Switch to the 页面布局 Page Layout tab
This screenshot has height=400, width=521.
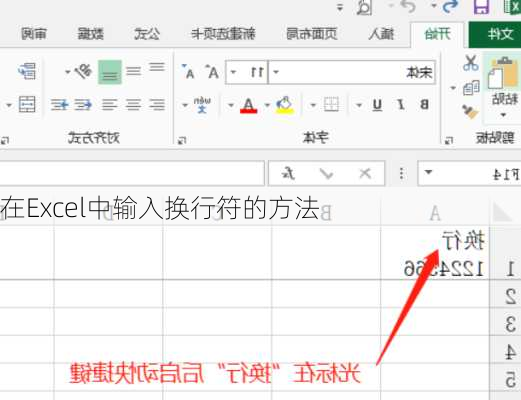click(x=312, y=34)
